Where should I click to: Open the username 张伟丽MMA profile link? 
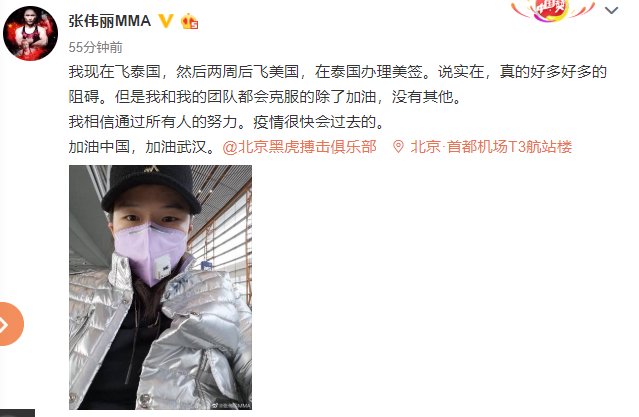tap(110, 21)
